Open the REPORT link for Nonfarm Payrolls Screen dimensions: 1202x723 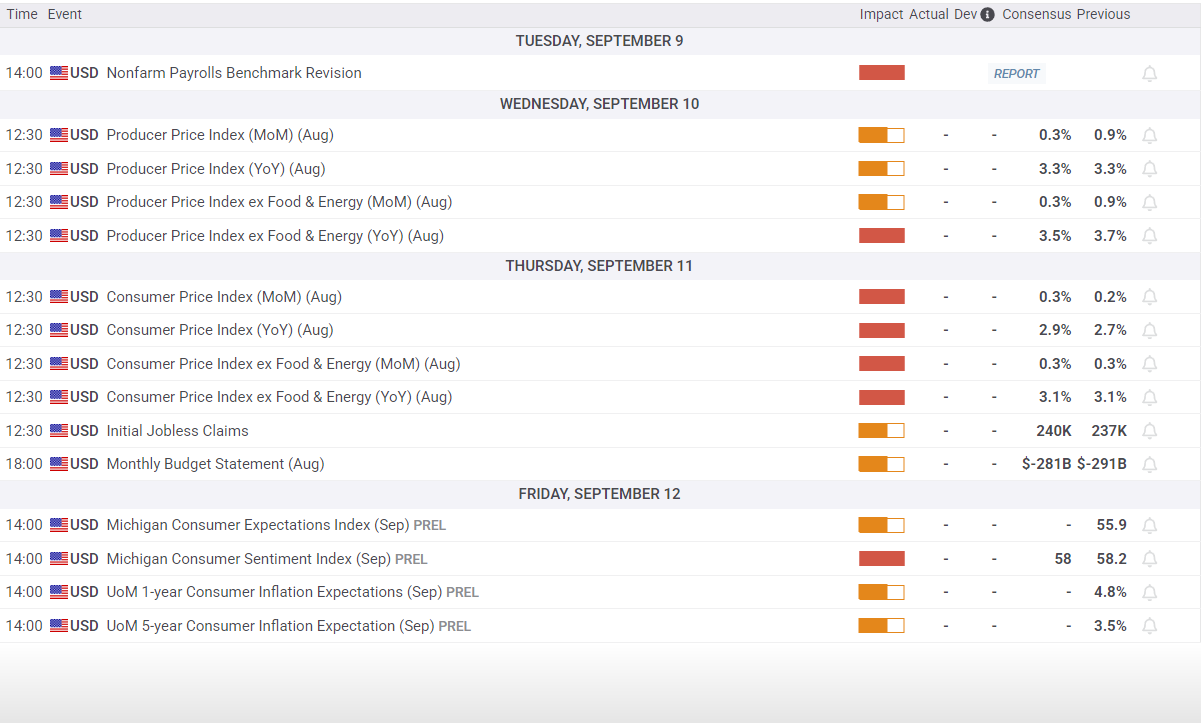click(1017, 73)
